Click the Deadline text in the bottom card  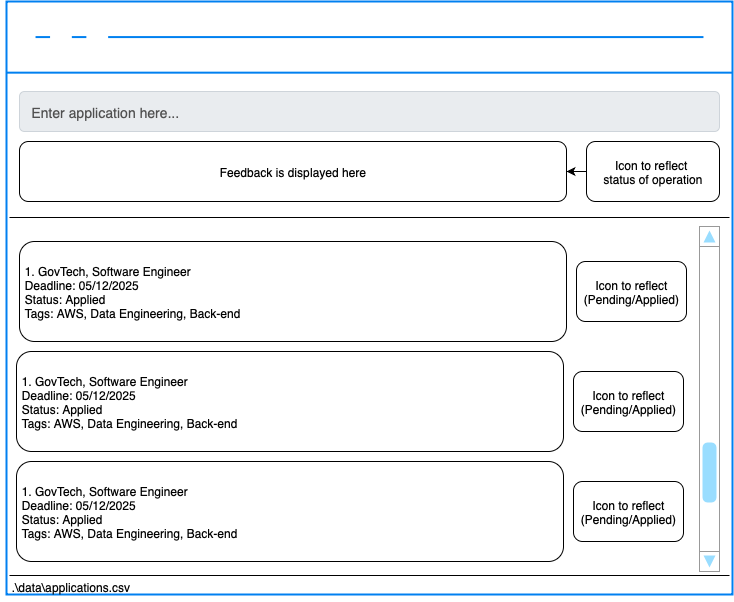(79, 506)
